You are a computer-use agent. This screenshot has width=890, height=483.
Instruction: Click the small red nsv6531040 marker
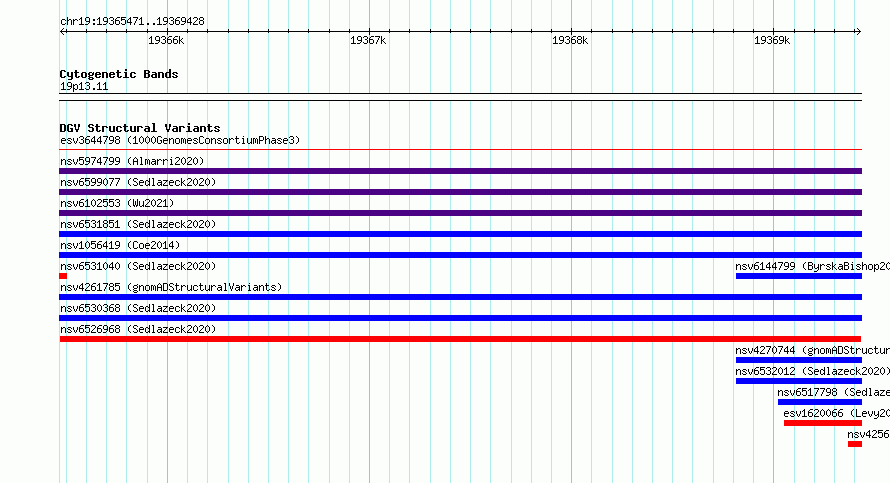[63, 276]
